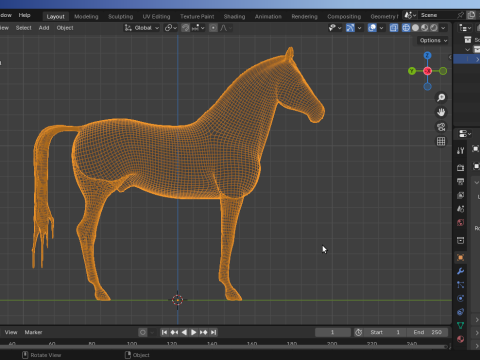This screenshot has height=360, width=480.
Task: Open the shading options dropdown arrow
Action: pos(443,28)
